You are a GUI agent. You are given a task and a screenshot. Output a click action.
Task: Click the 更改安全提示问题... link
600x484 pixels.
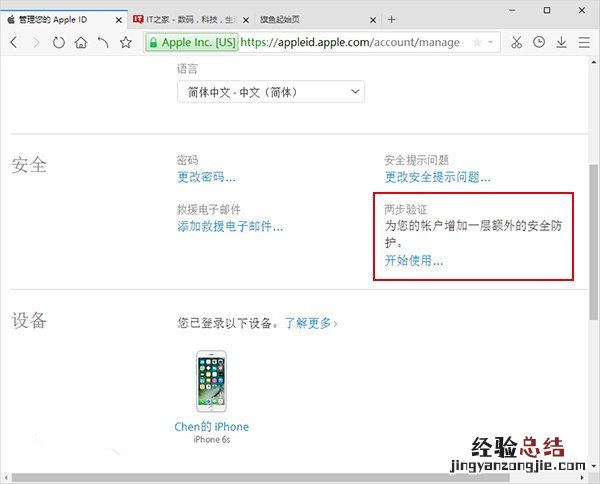437,177
